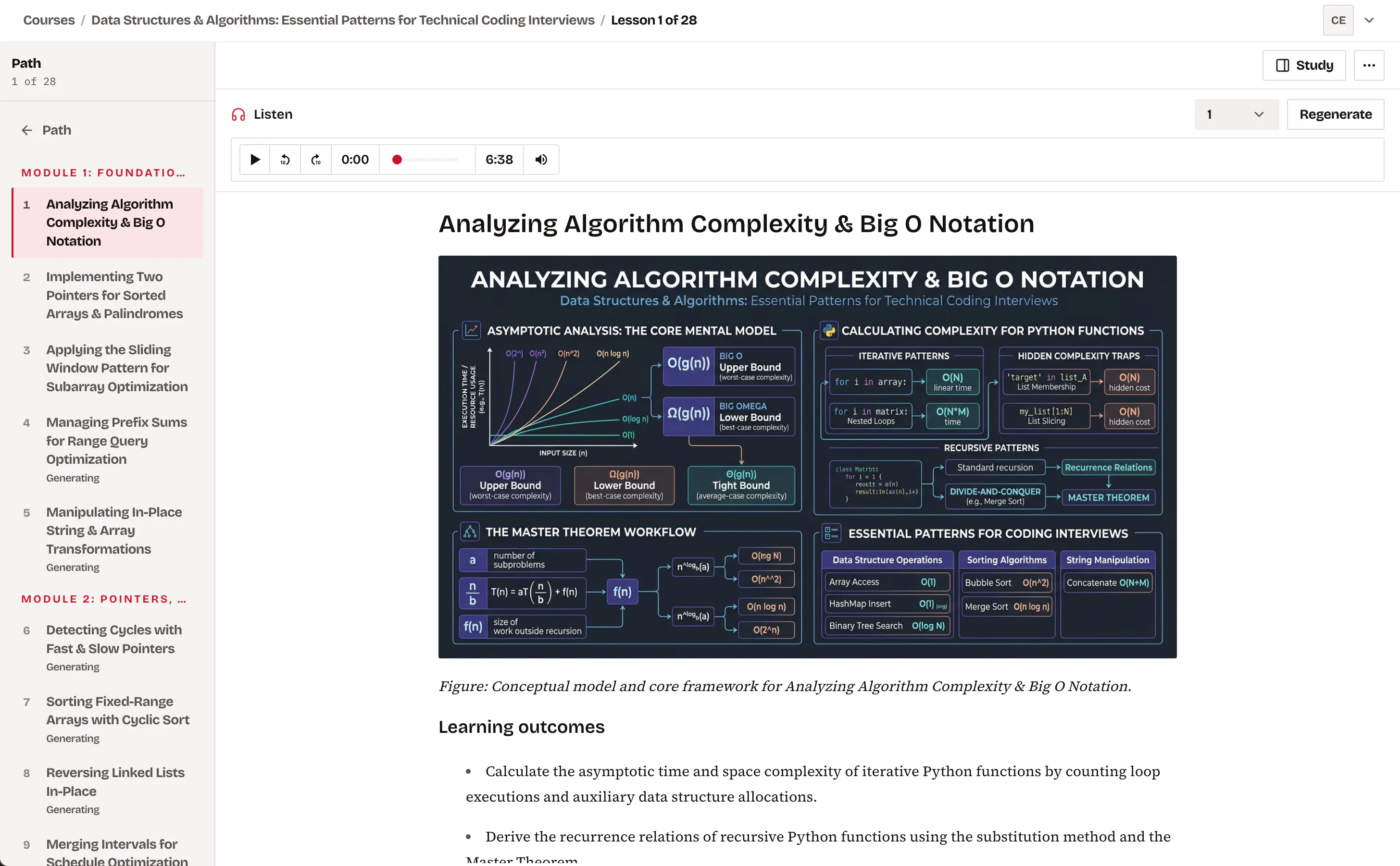Mute the audio volume
The image size is (1400, 866).
tap(541, 159)
